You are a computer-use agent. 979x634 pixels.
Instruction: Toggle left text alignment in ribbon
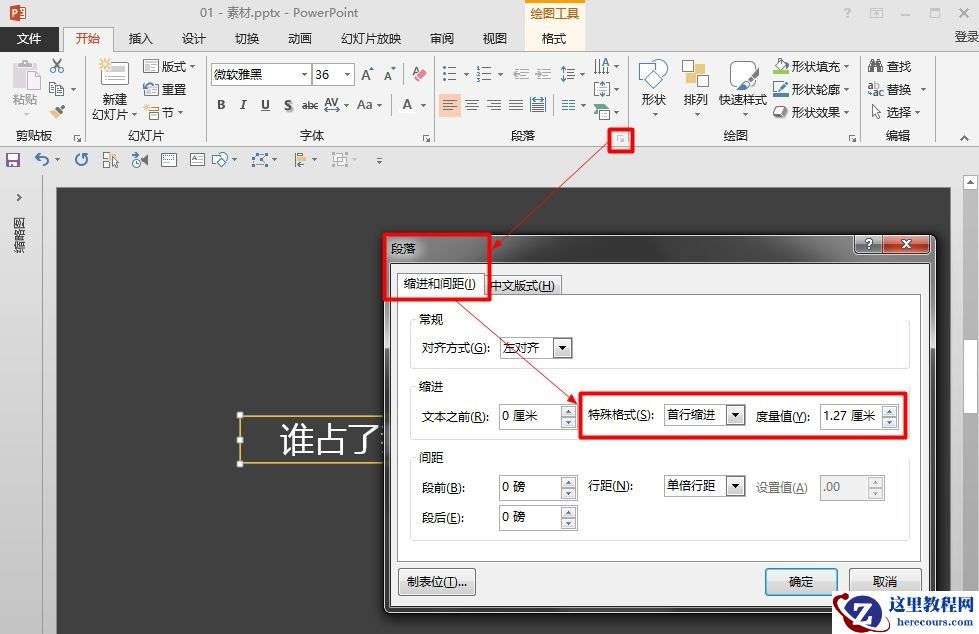pyautogui.click(x=450, y=105)
